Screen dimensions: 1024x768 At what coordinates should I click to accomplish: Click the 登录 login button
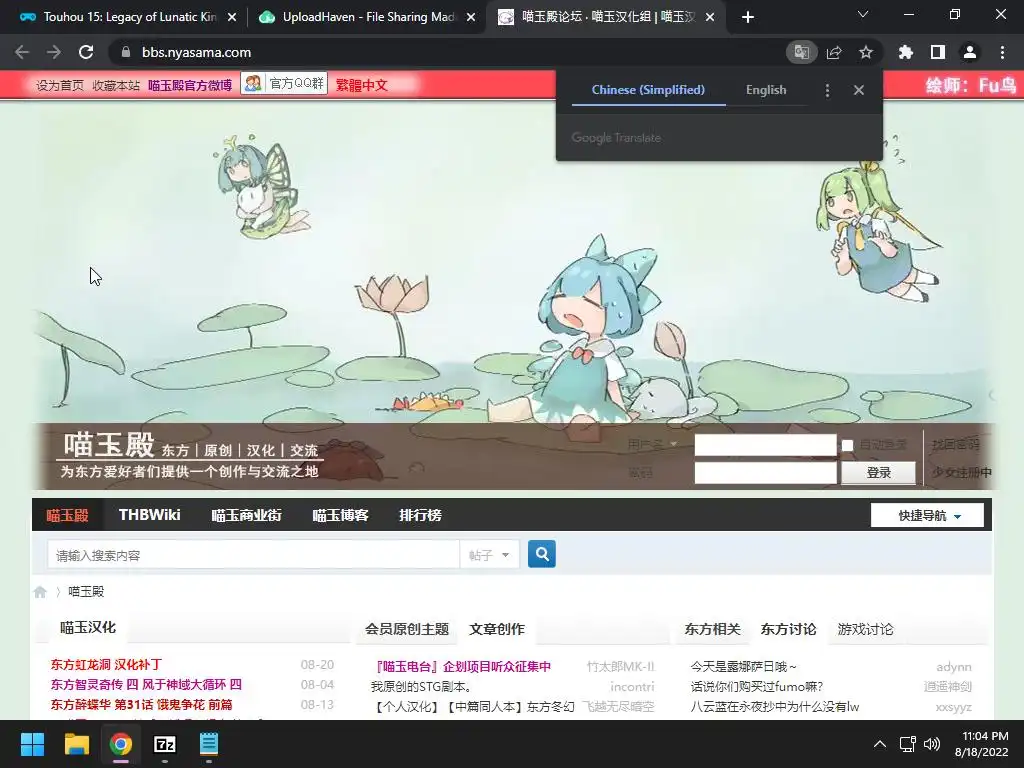[x=878, y=472]
